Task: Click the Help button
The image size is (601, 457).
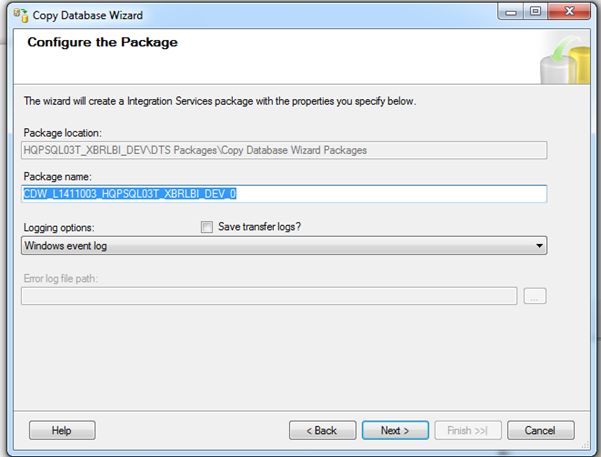Action: coord(62,430)
